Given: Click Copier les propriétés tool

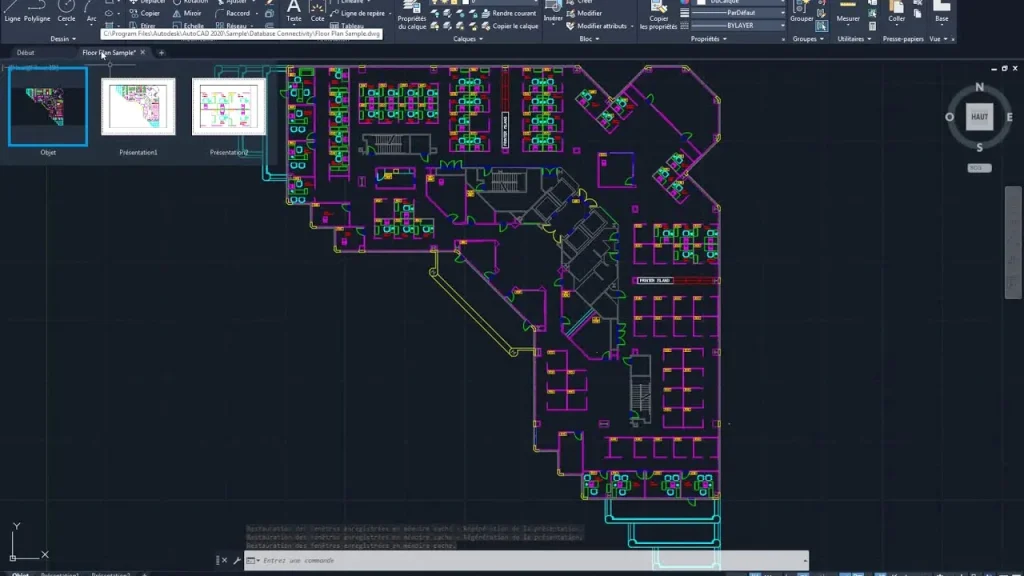Looking at the screenshot, I should [x=658, y=16].
